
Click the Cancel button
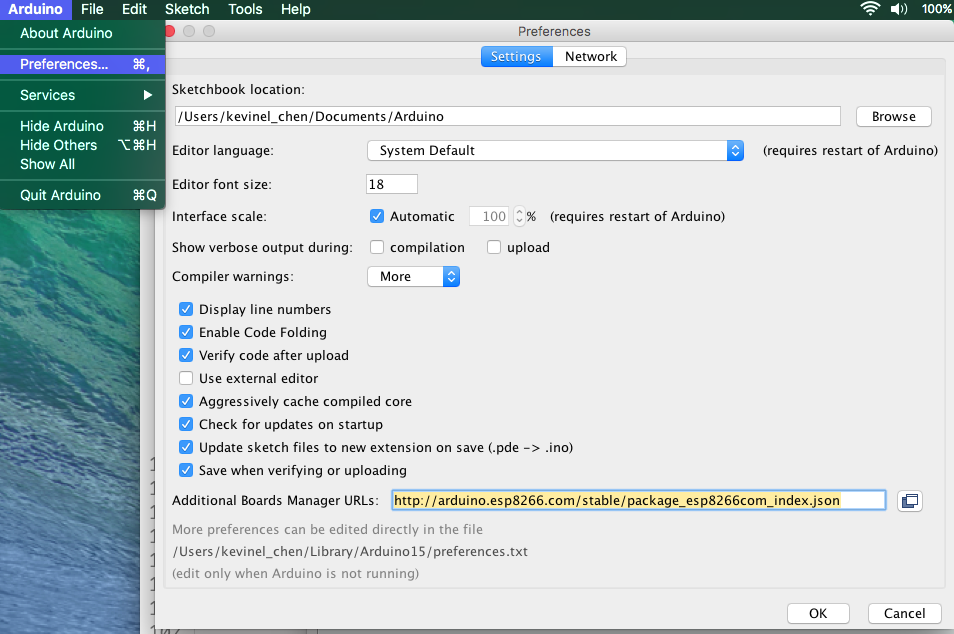[x=904, y=613]
